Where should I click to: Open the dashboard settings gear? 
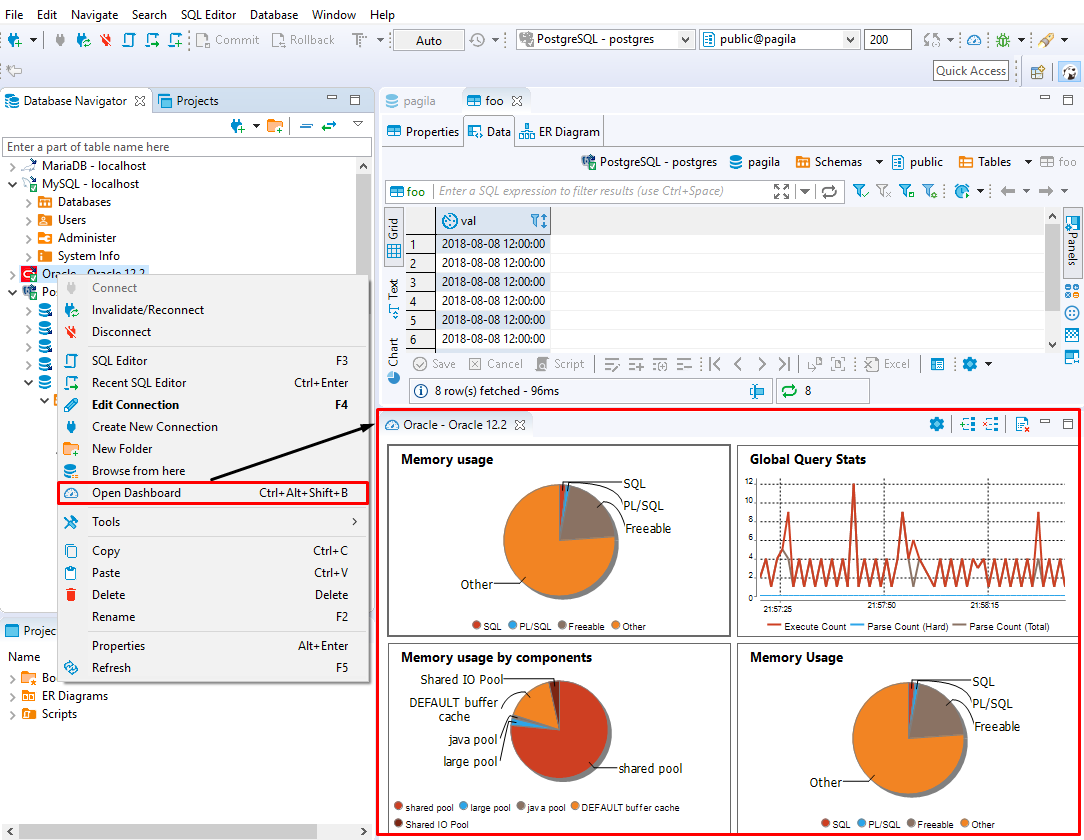tap(936, 424)
